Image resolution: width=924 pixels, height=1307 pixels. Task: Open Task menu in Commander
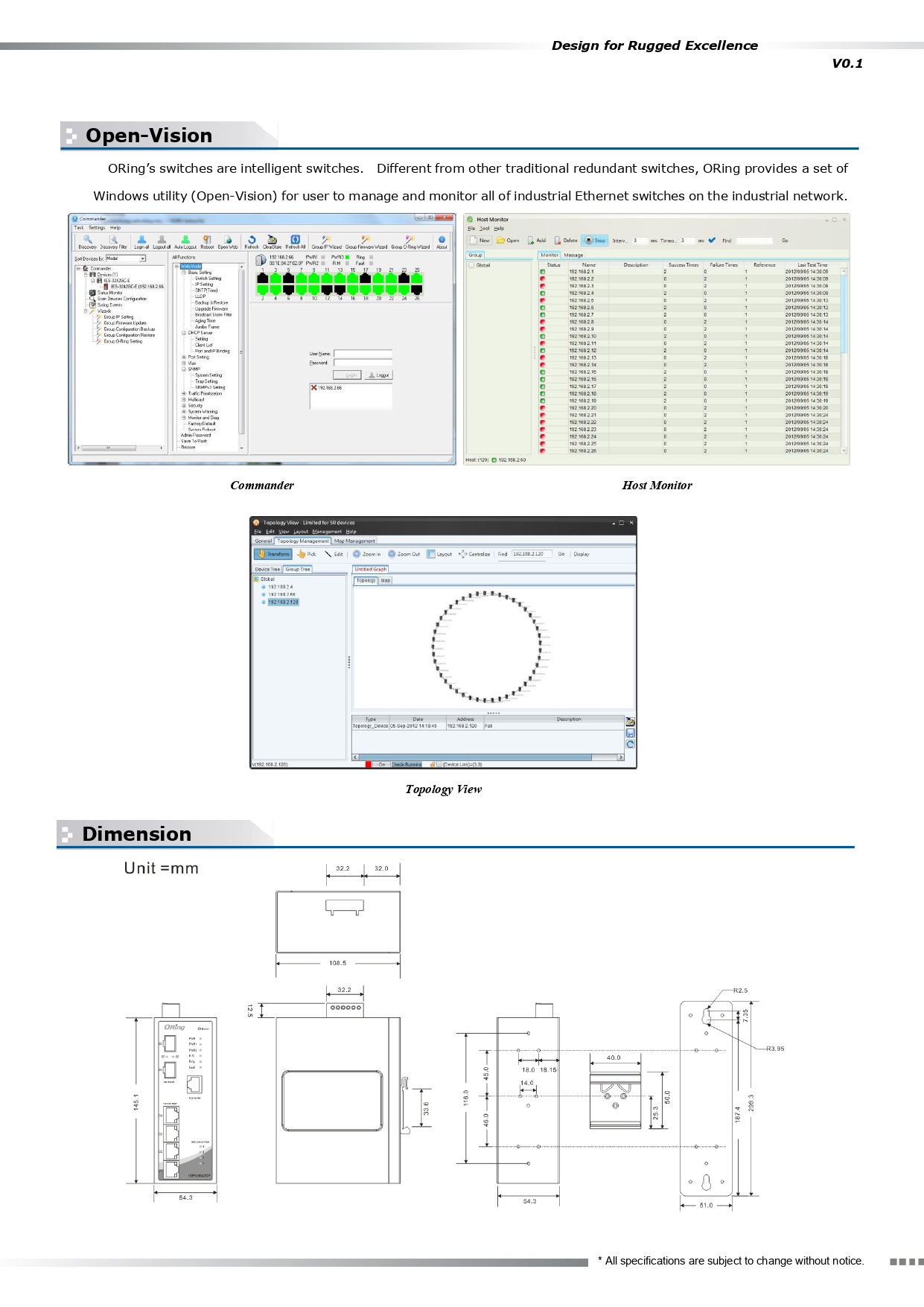point(79,228)
